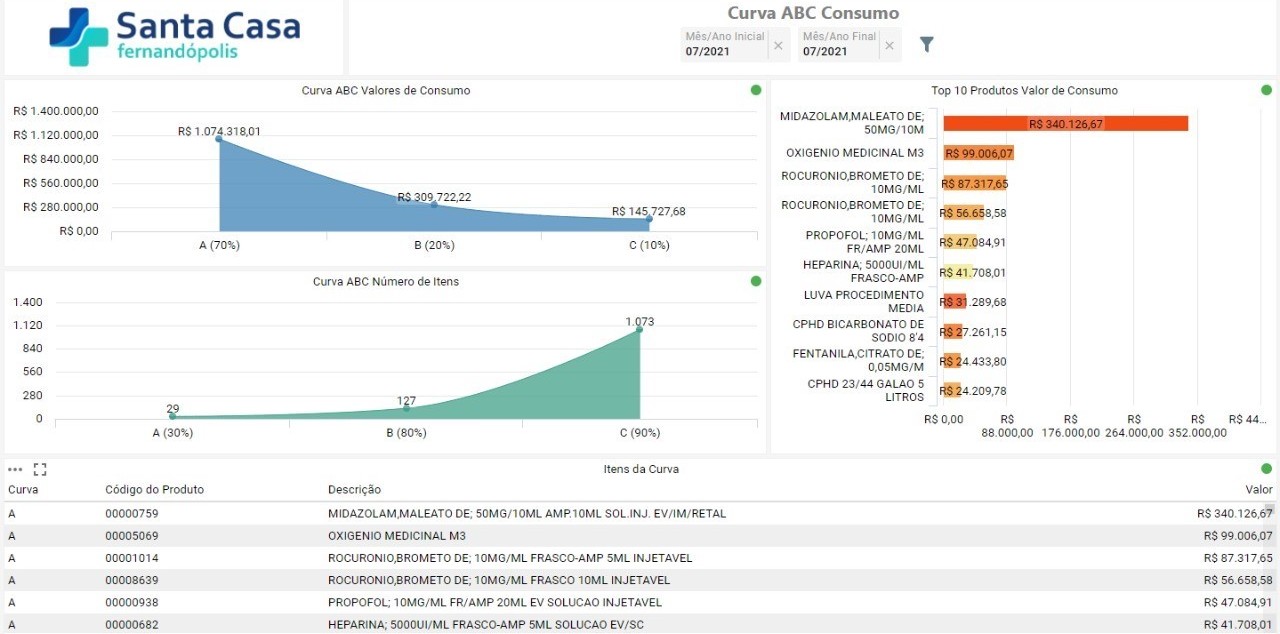The width and height of the screenshot is (1280, 634).
Task: Expand the Itens da Curva table fullscreen
Action: 40,469
